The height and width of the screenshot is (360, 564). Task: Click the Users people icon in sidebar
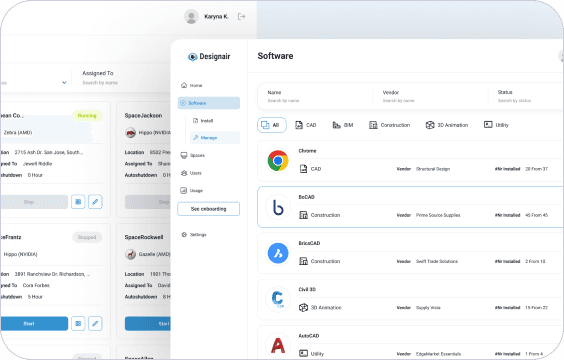[184, 173]
